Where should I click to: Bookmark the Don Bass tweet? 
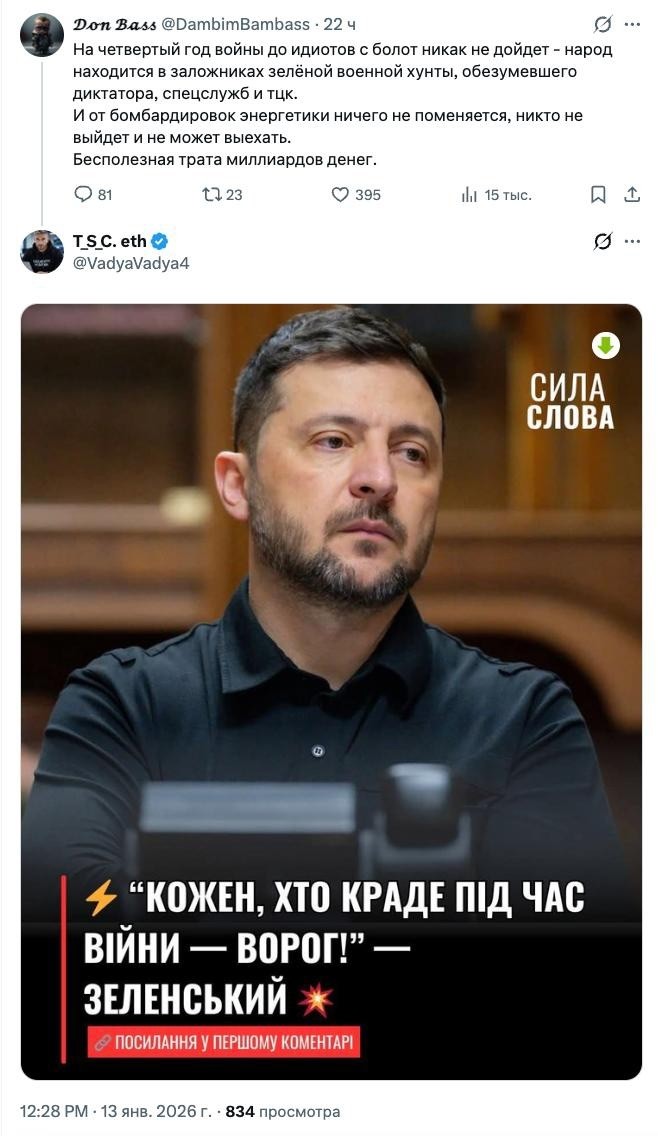tap(598, 195)
